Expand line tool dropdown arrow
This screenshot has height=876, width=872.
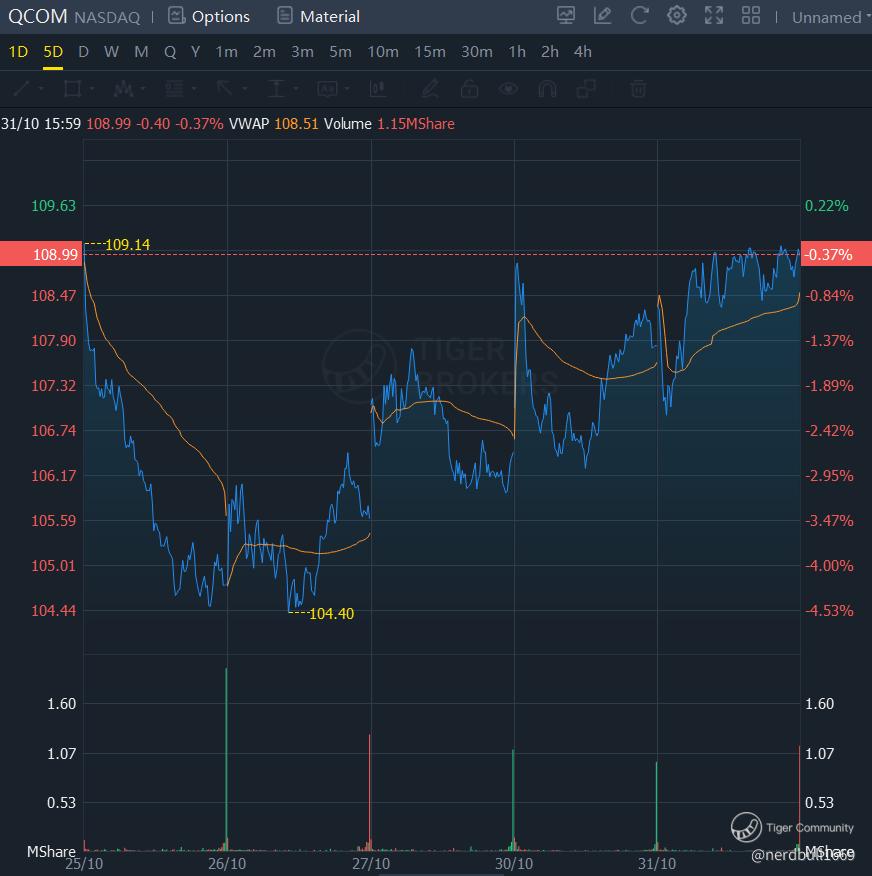[41, 88]
